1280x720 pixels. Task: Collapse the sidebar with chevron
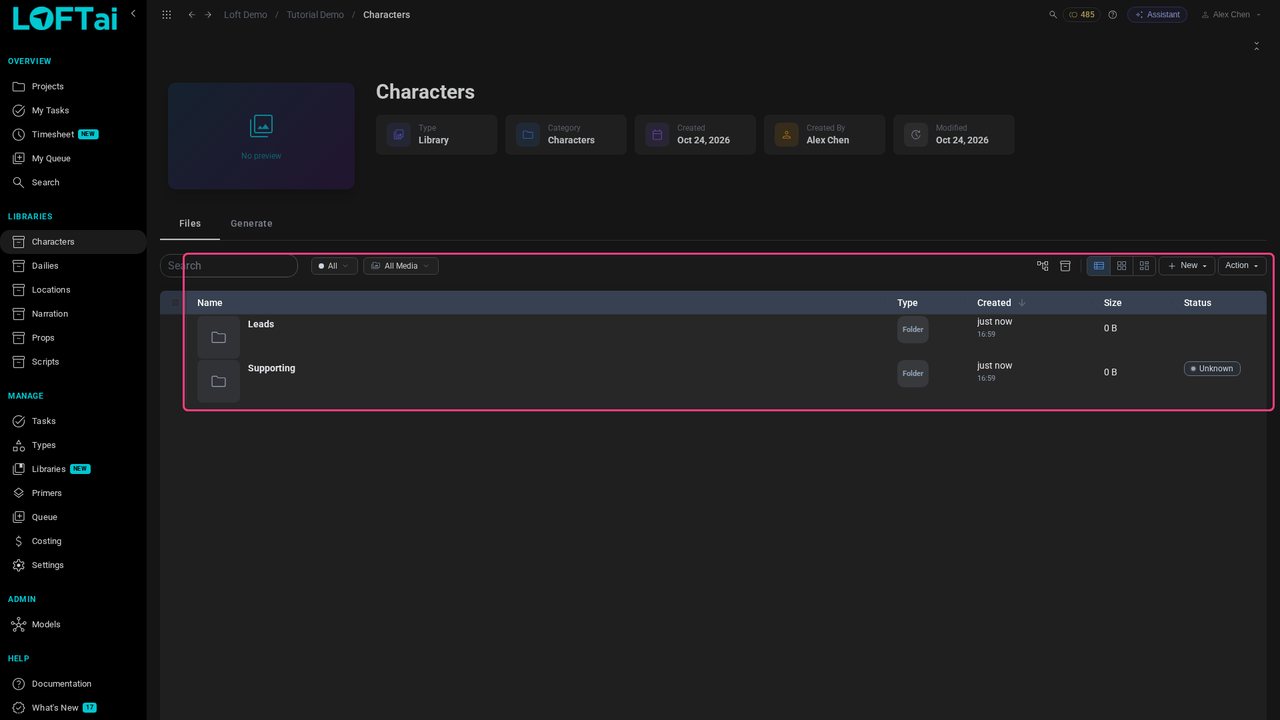coord(133,13)
